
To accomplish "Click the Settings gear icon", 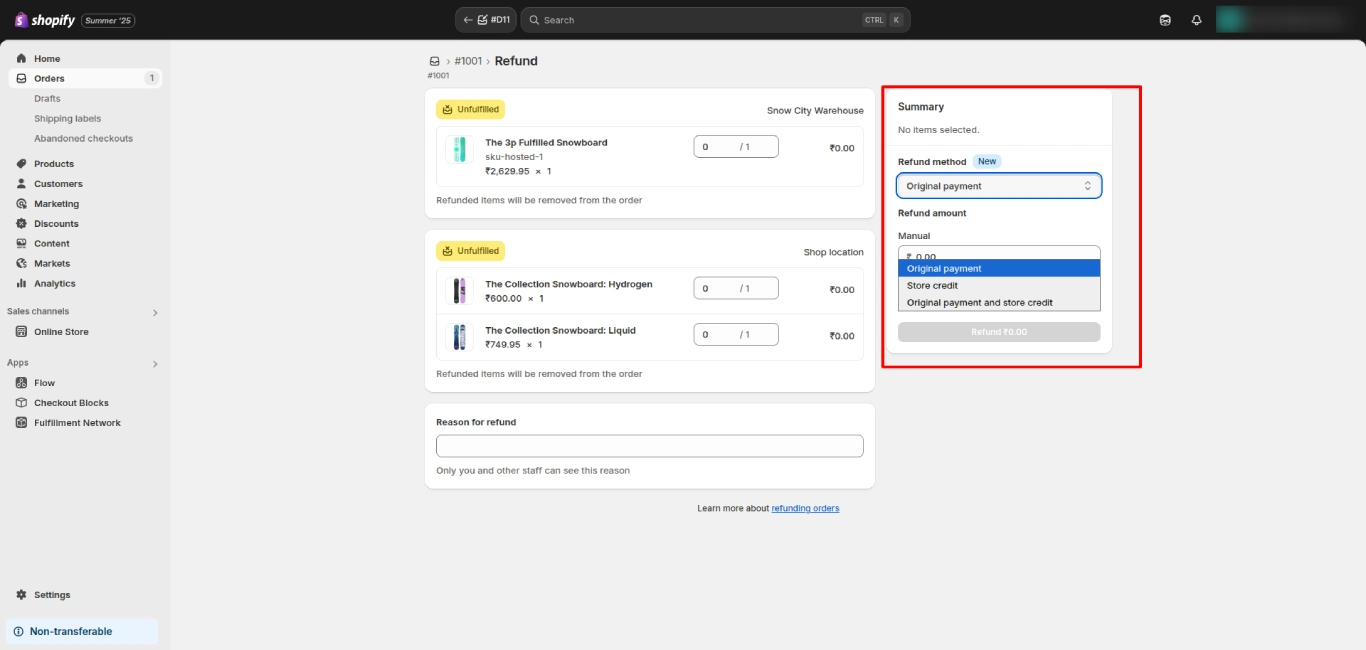I will pos(21,595).
